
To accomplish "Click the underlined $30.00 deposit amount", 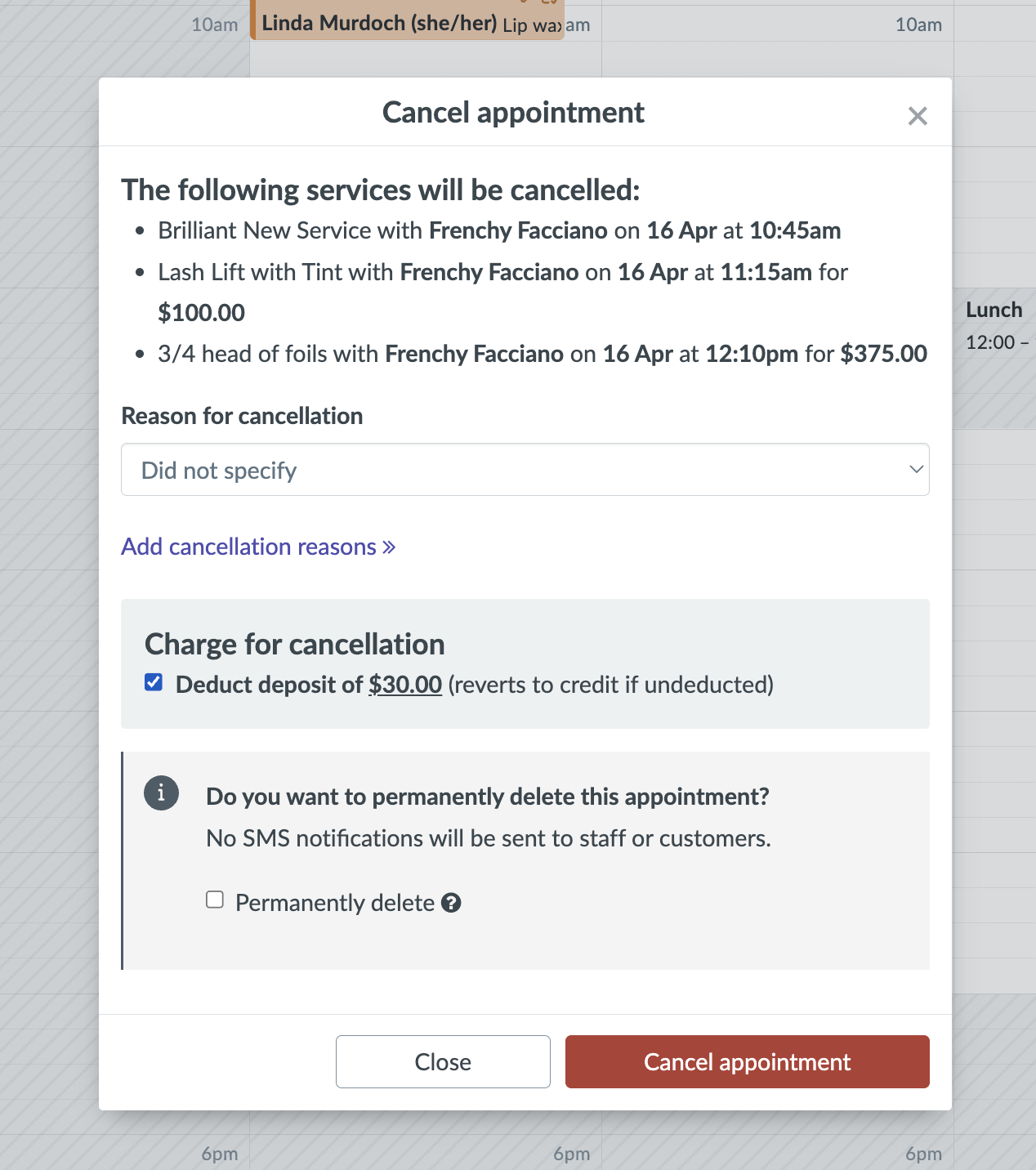I will [x=405, y=685].
